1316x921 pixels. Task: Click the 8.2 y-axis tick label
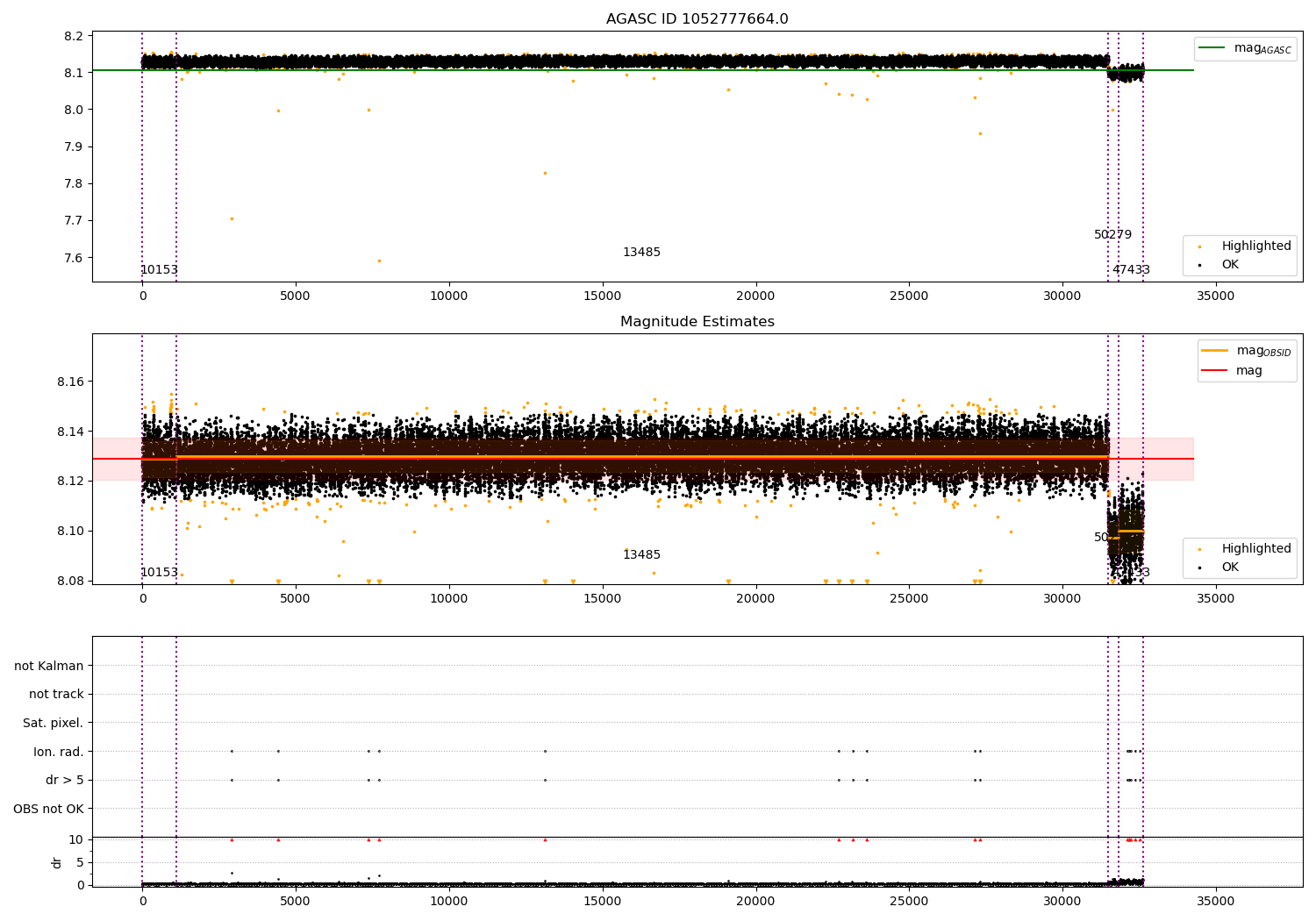click(75, 36)
